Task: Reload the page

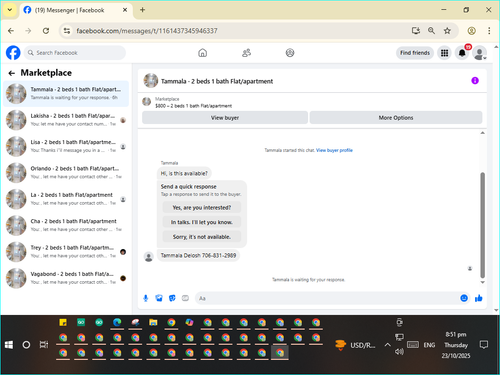Action: point(46,31)
